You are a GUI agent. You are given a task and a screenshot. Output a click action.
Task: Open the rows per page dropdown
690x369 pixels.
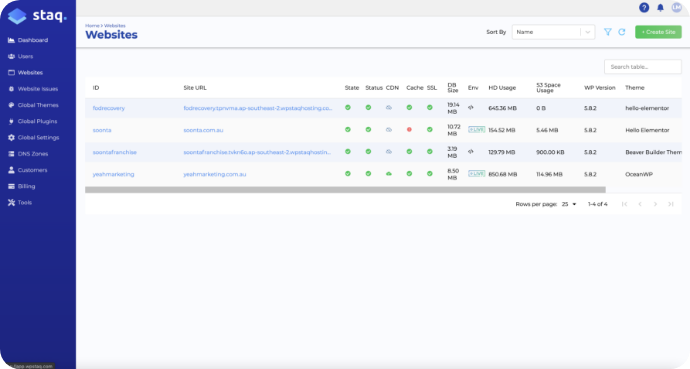click(569, 204)
